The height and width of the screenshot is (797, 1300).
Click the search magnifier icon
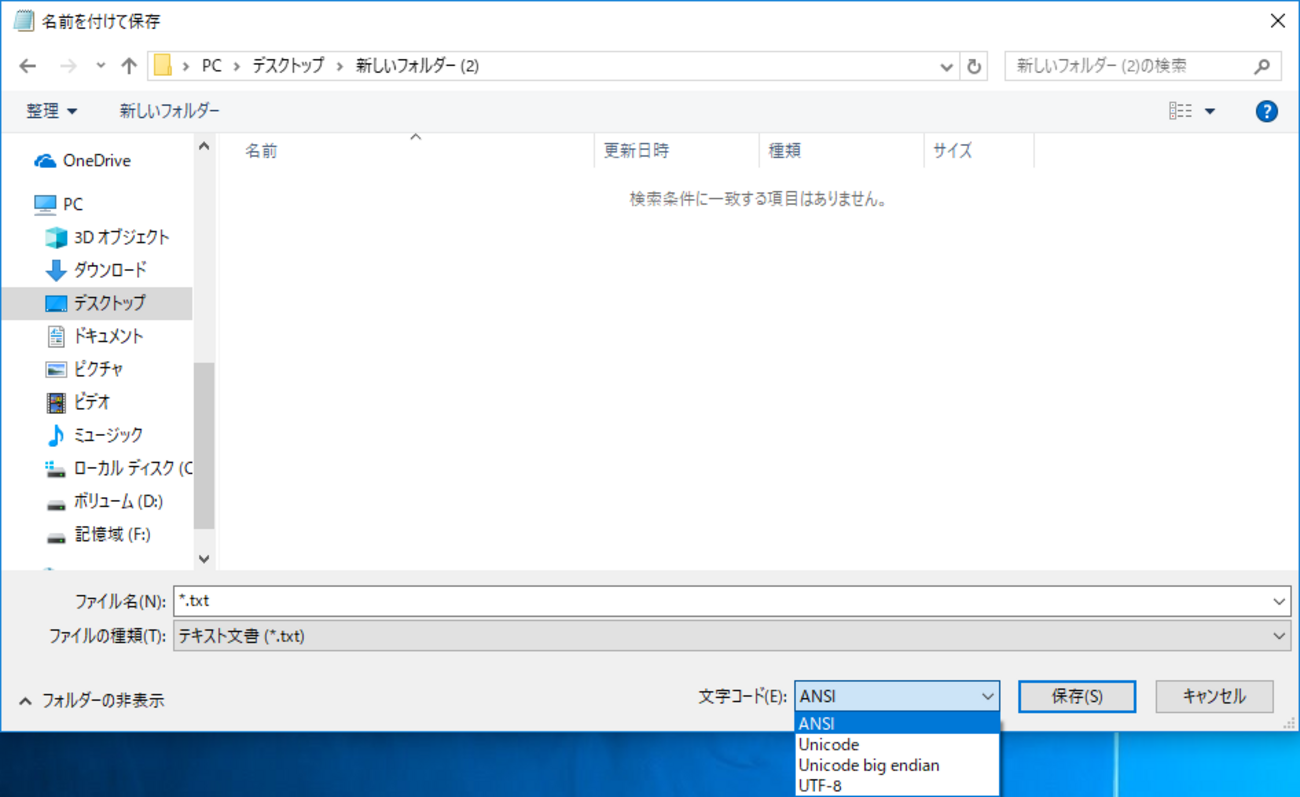1263,66
